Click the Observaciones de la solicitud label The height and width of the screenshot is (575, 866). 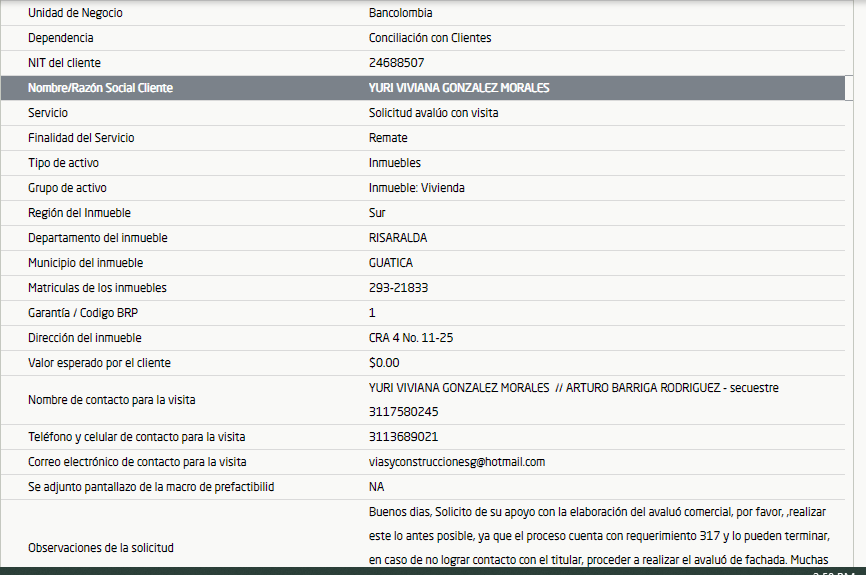(100, 548)
